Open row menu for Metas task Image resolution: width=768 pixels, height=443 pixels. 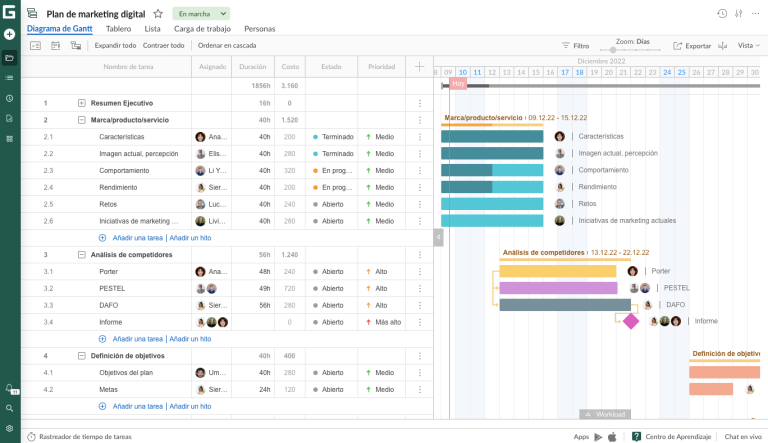pos(420,390)
